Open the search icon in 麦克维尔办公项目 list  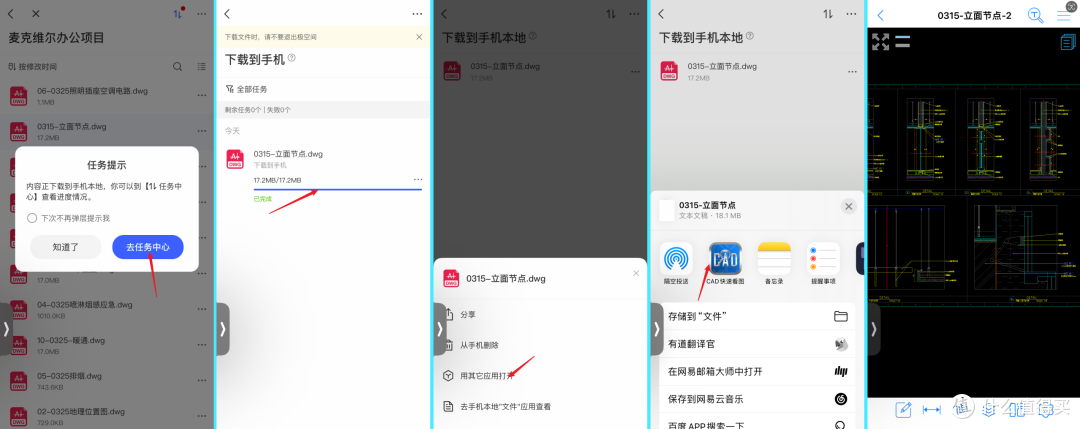178,67
